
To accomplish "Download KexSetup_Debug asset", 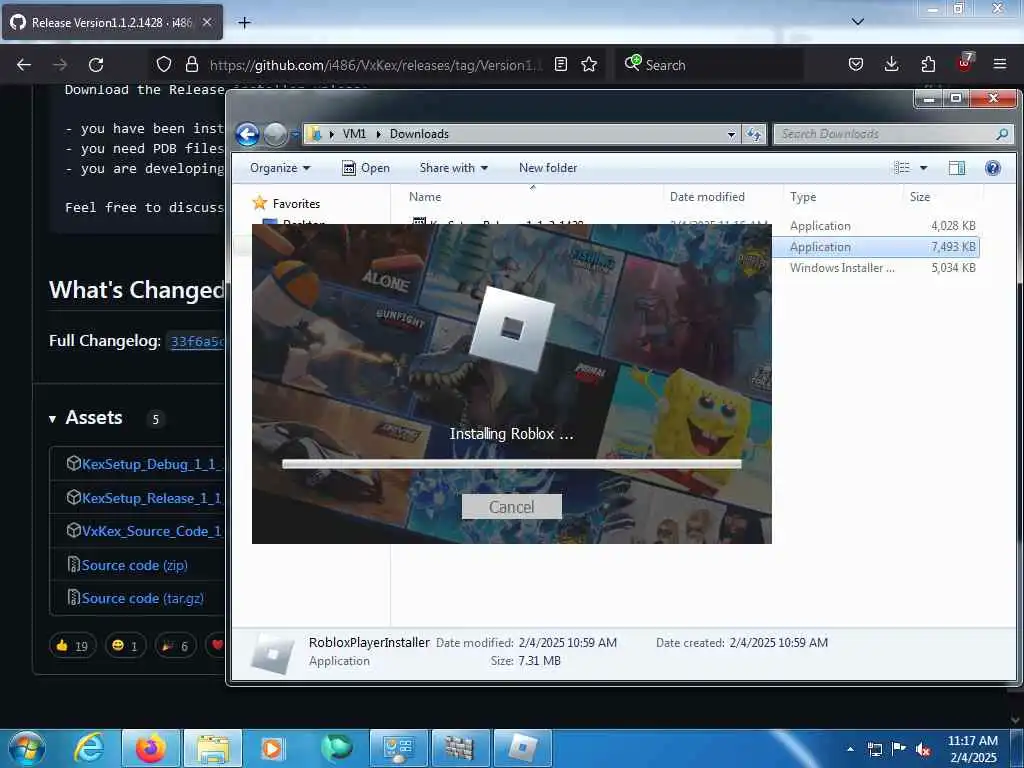I will tap(152, 464).
